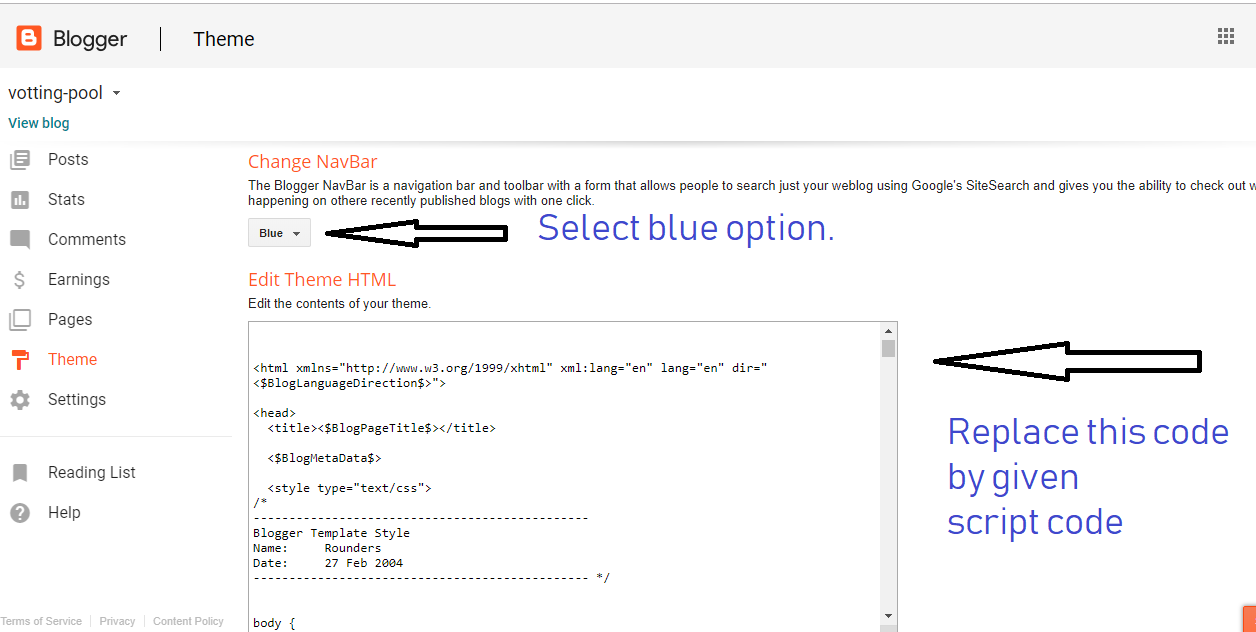This screenshot has height=632, width=1256.
Task: Open the Google apps grid icon
Action: point(1226,37)
